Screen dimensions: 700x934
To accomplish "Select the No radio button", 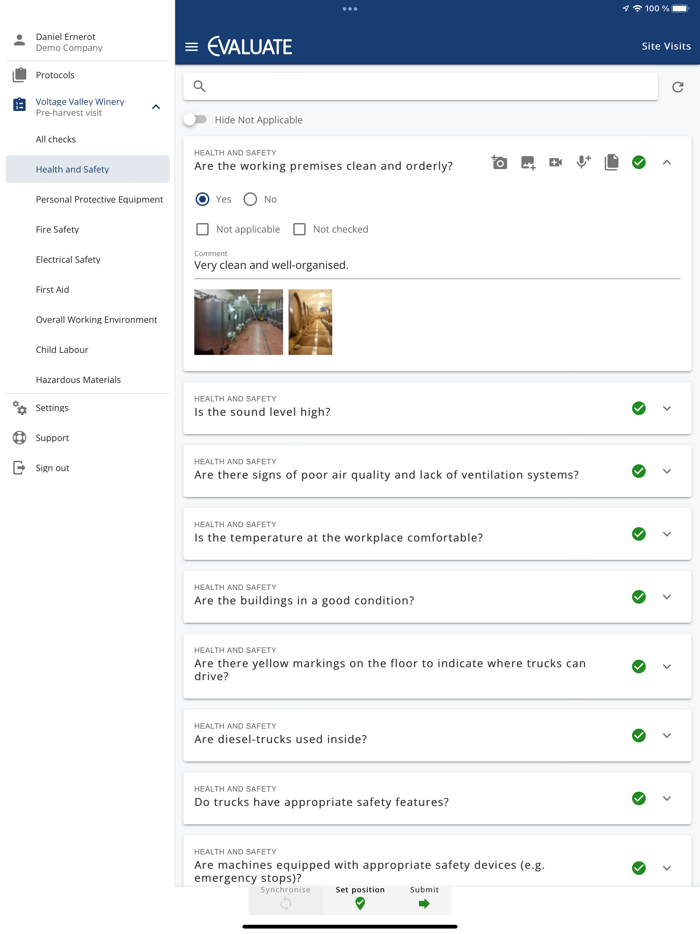I will [249, 199].
